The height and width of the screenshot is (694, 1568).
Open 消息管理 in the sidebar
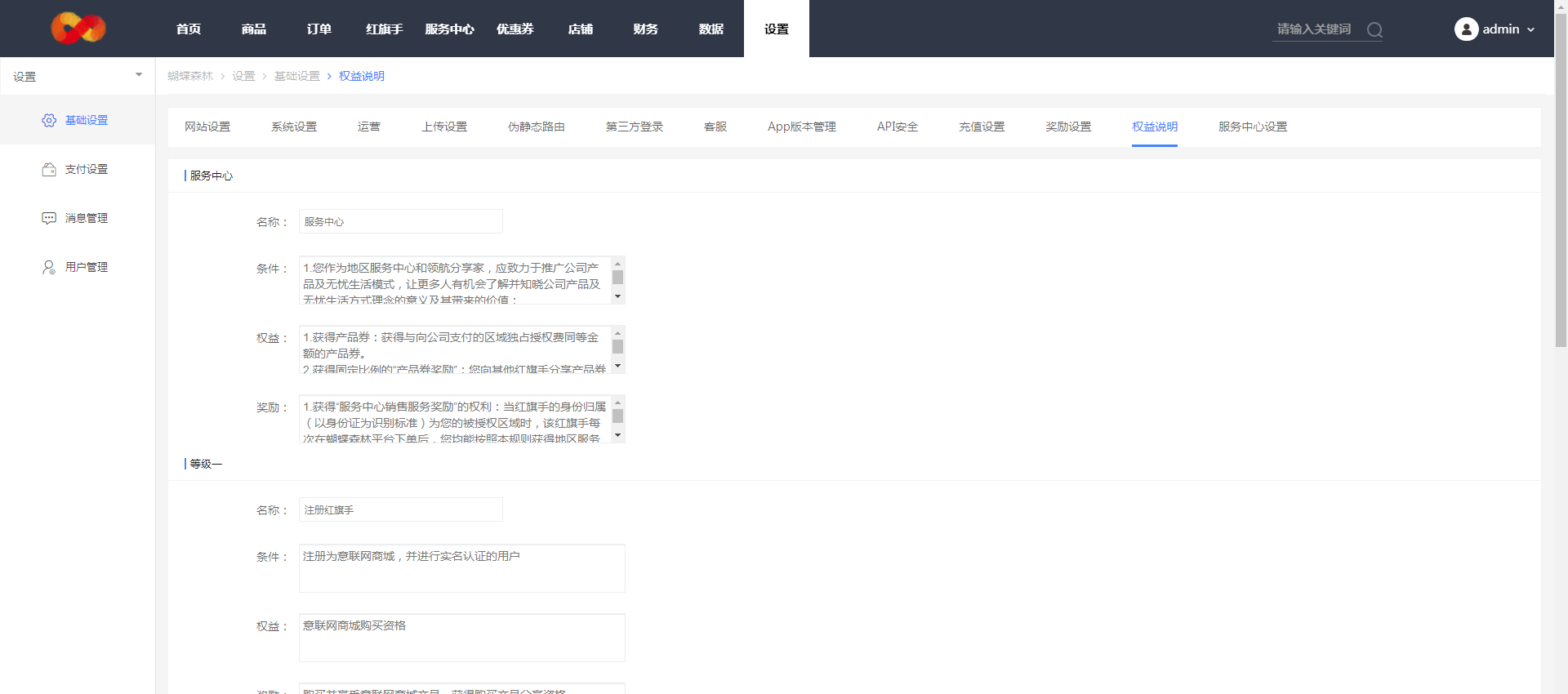click(78, 218)
